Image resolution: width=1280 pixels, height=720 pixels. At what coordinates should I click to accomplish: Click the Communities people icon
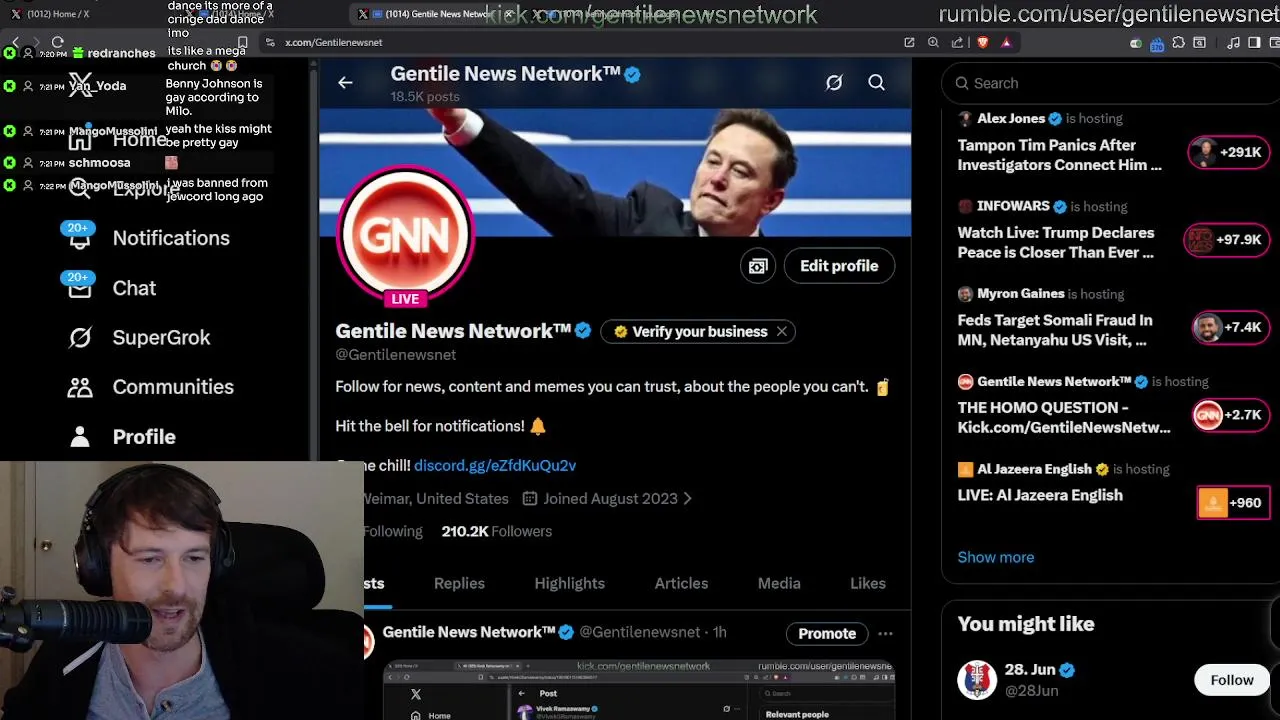pos(80,387)
